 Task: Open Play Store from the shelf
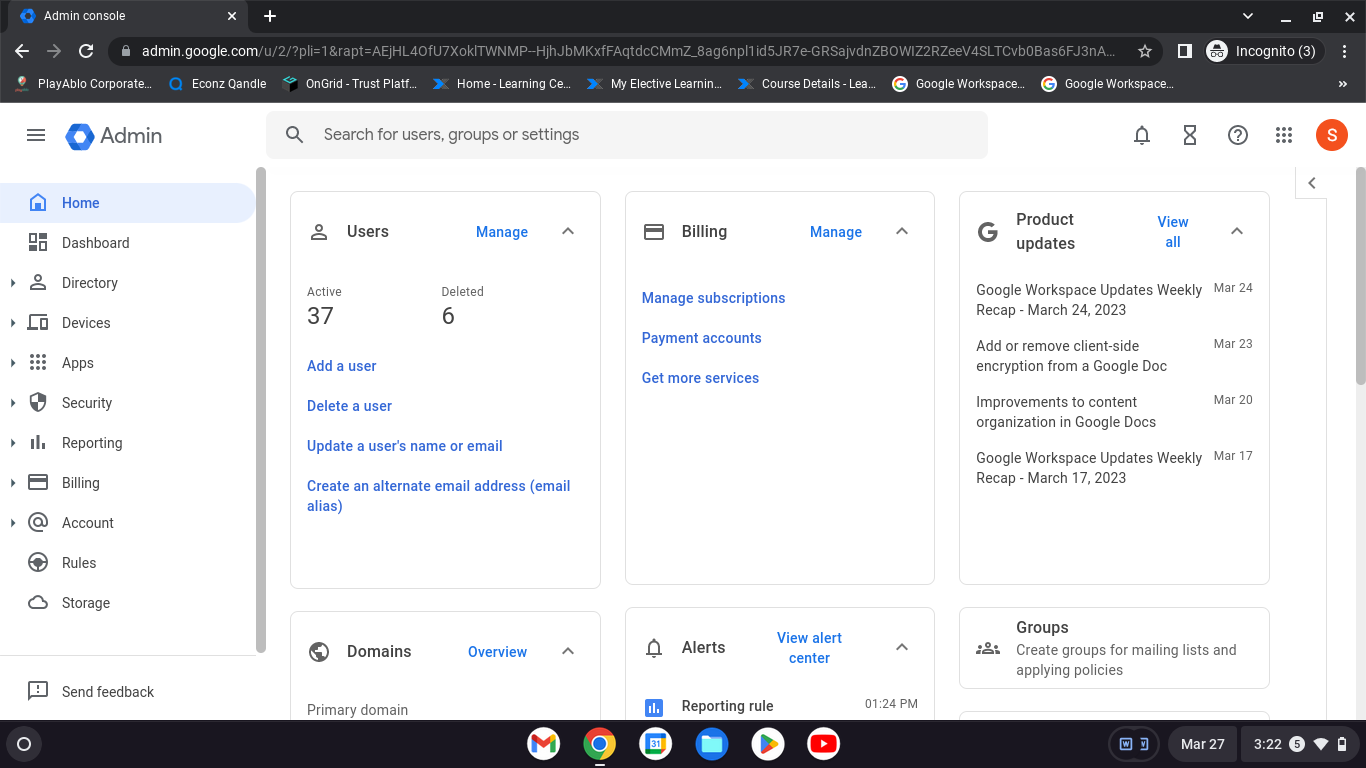click(x=768, y=744)
